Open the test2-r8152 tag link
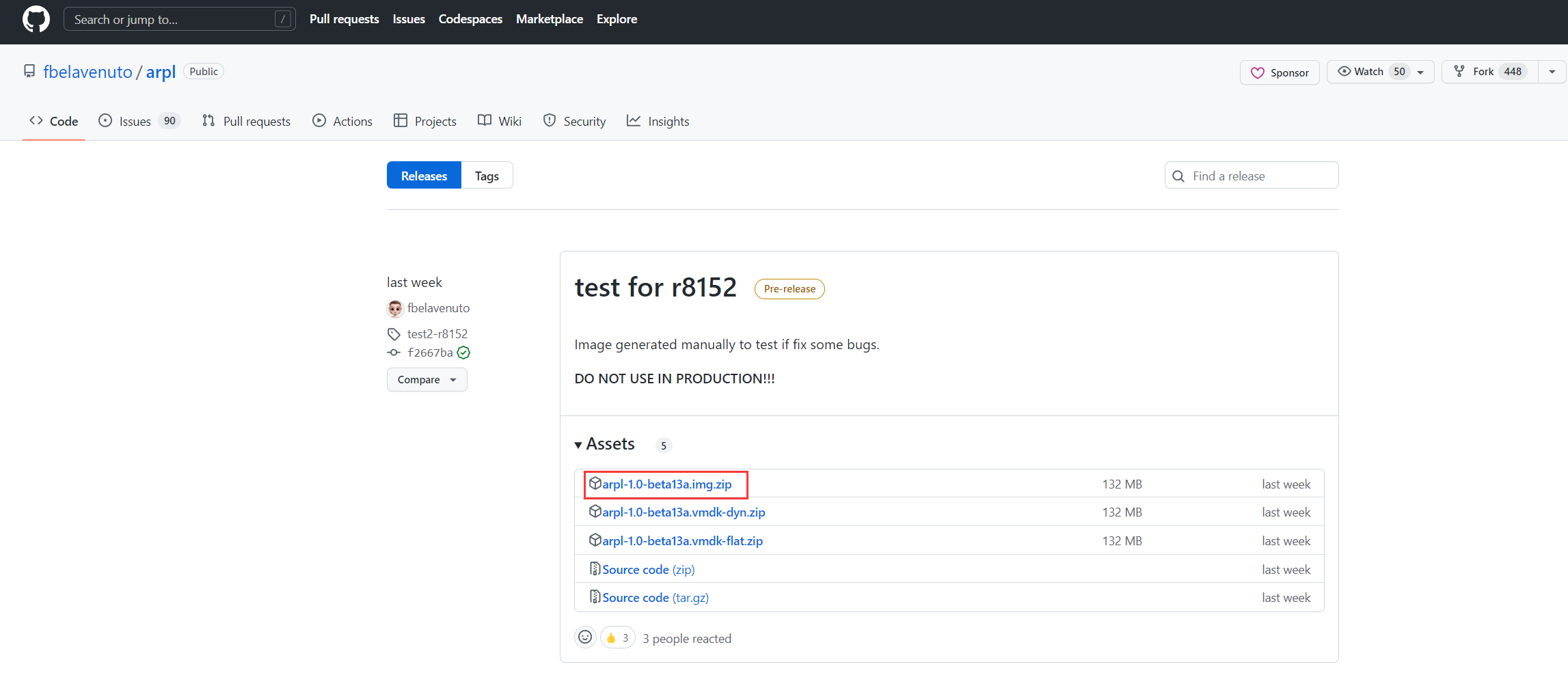1568x673 pixels. (x=437, y=334)
